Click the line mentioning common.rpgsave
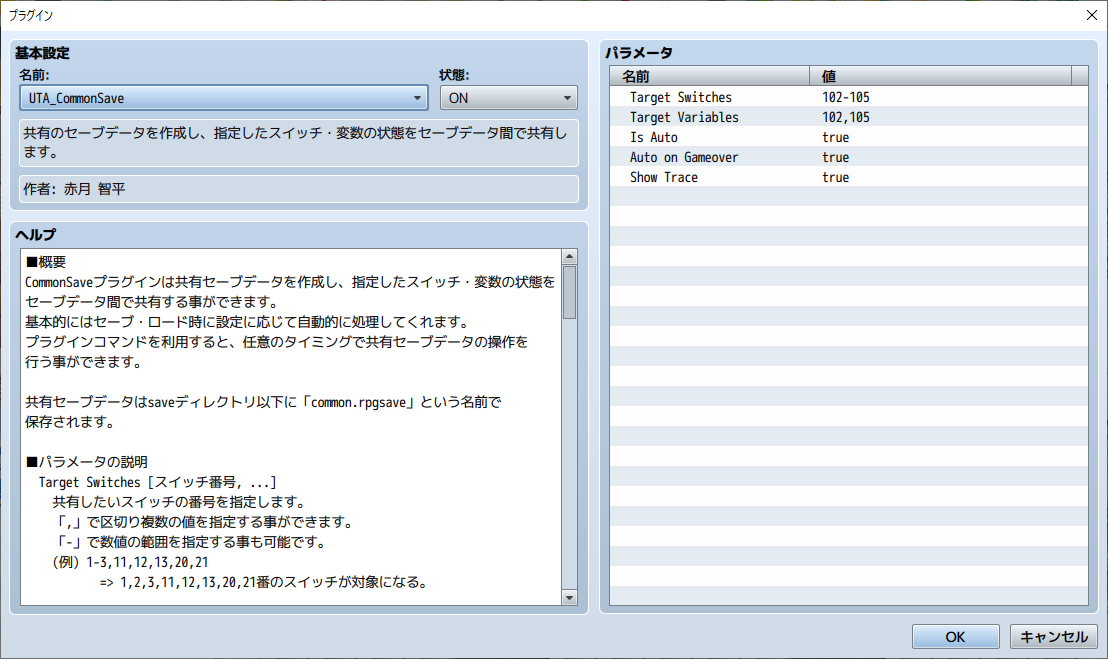Image resolution: width=1108 pixels, height=659 pixels. point(263,402)
